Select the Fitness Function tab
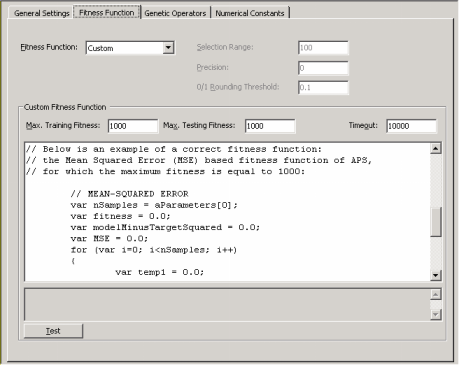The width and height of the screenshot is (459, 365). coord(107,13)
